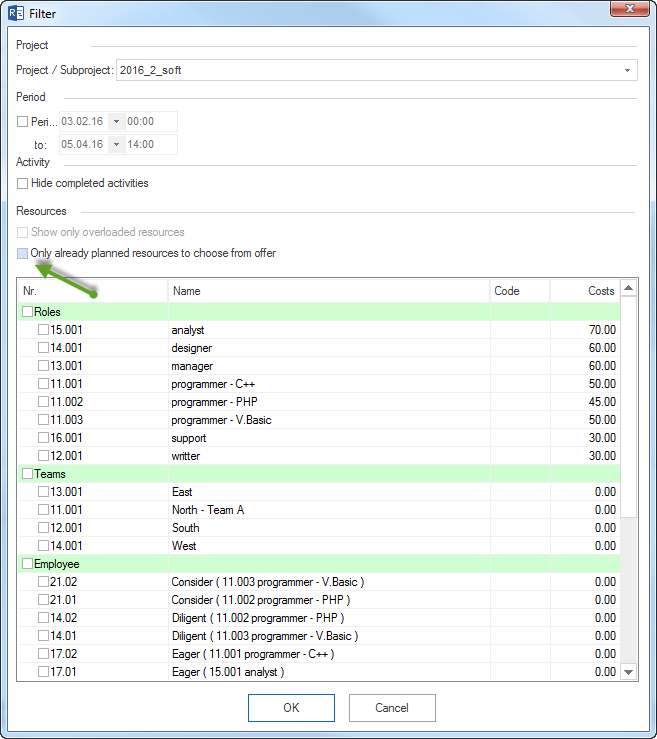The width and height of the screenshot is (657, 739).
Task: Select the manager name cell
Action: click(x=329, y=365)
